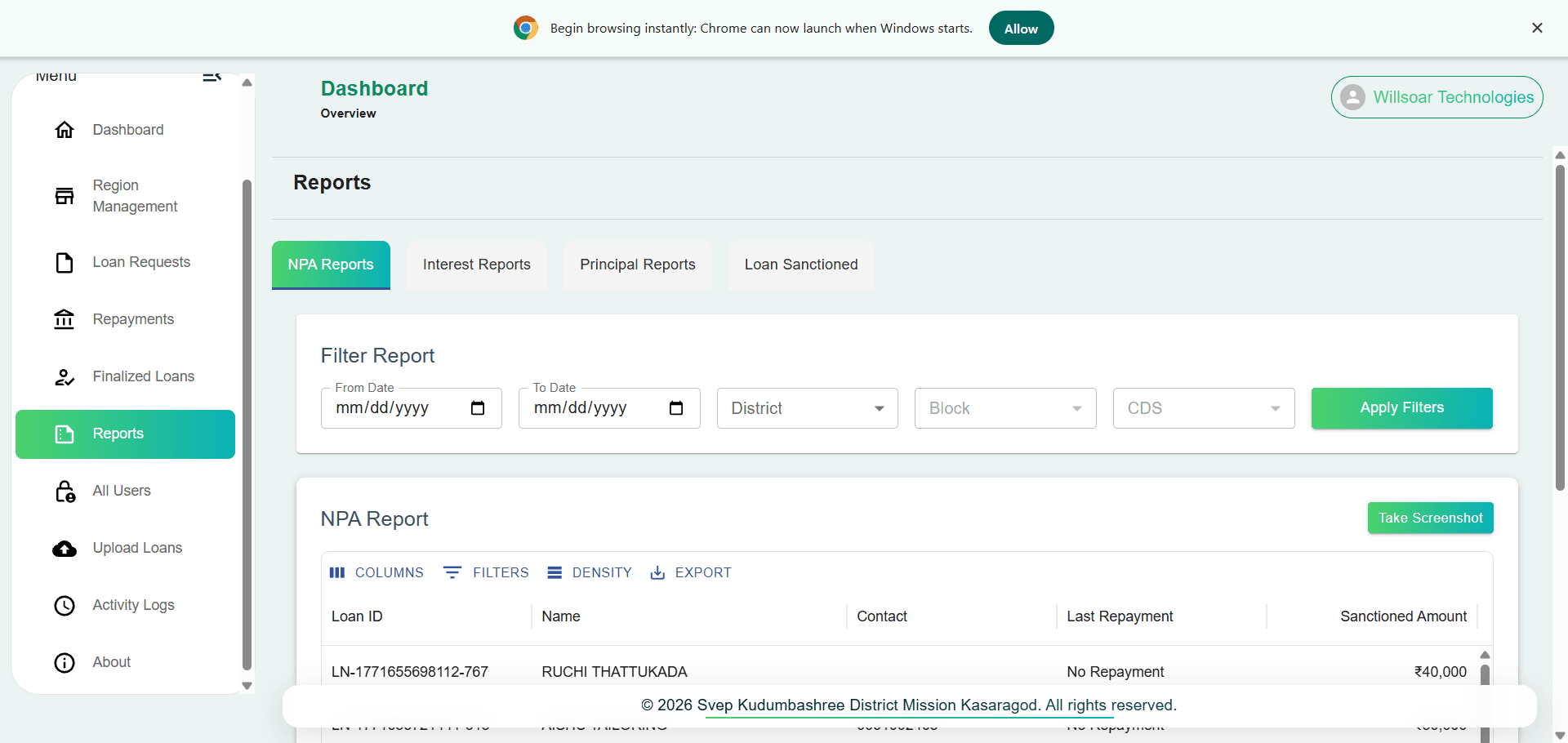The width and height of the screenshot is (1568, 743).
Task: Dismiss the Chrome startup notification bar
Action: point(1537,28)
